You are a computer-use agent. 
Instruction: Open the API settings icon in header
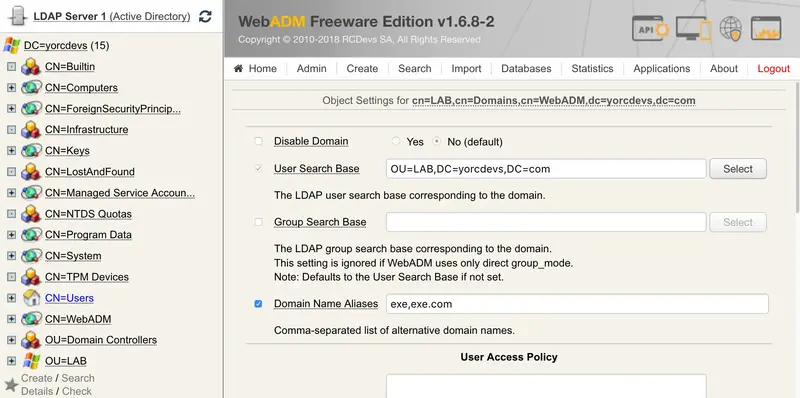click(650, 29)
